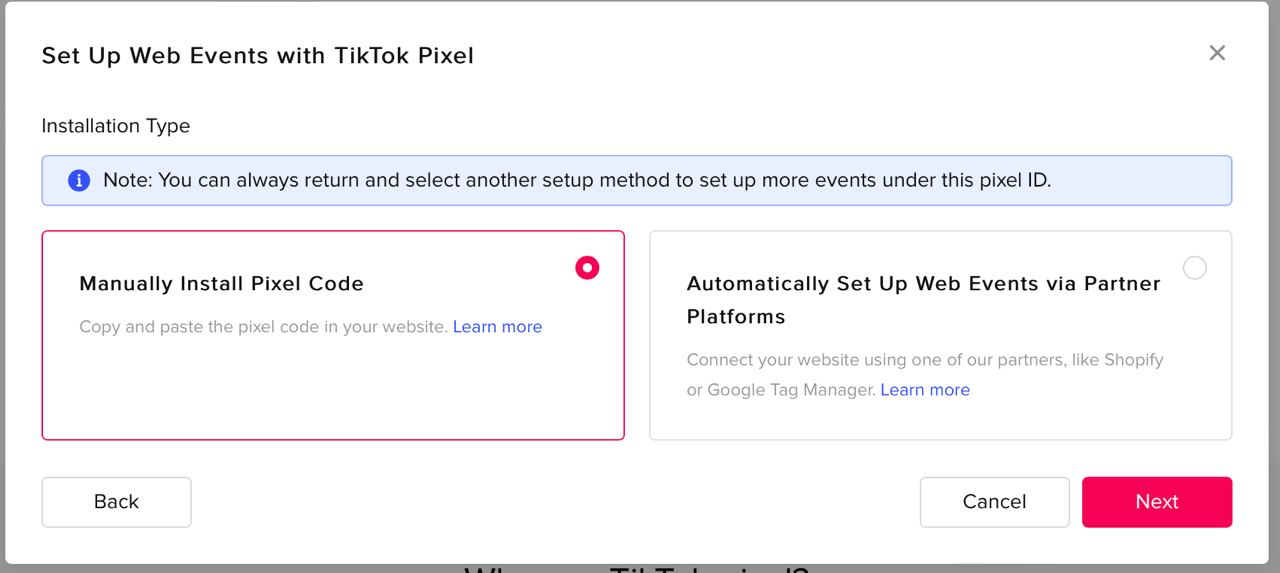Go back with the Back button
Image resolution: width=1280 pixels, height=573 pixels.
(x=116, y=502)
